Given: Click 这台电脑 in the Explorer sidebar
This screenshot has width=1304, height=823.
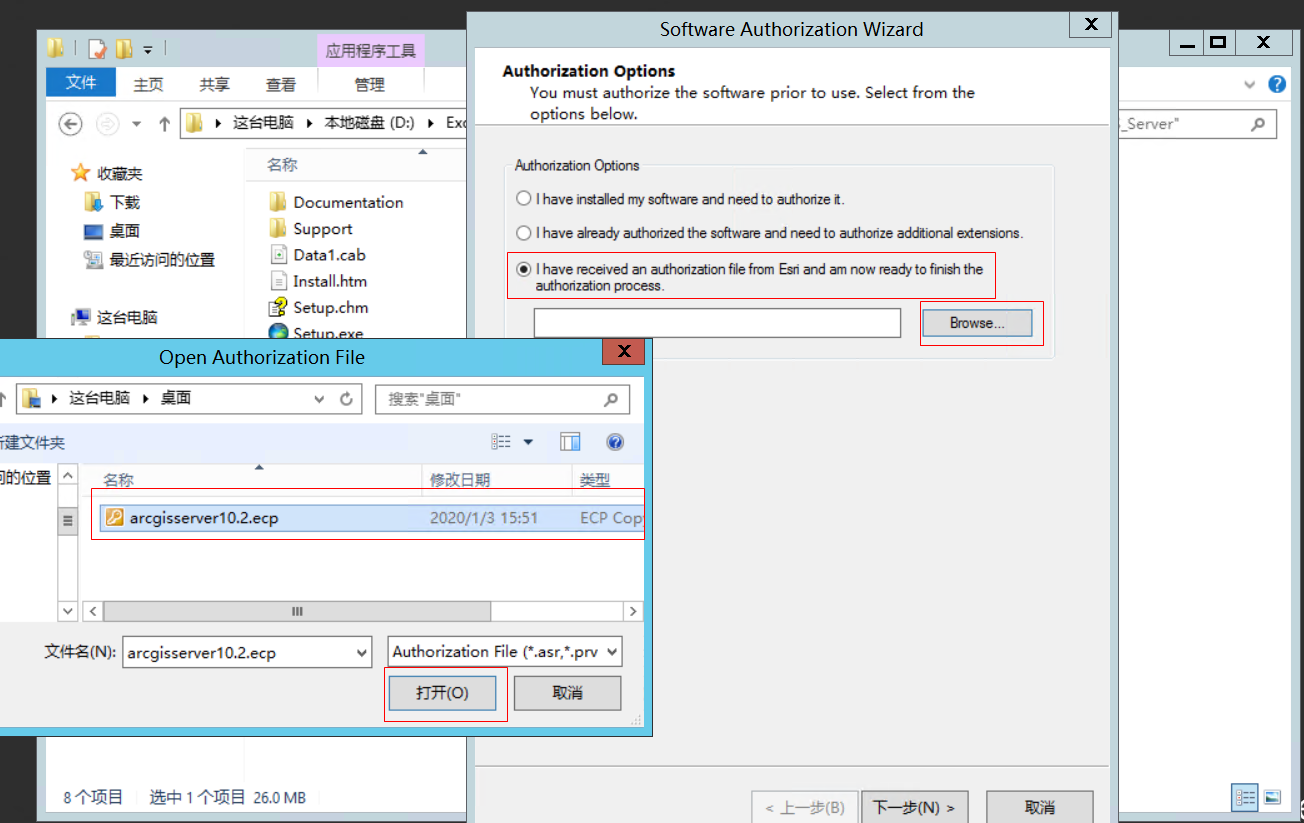Looking at the screenshot, I should coord(127,318).
